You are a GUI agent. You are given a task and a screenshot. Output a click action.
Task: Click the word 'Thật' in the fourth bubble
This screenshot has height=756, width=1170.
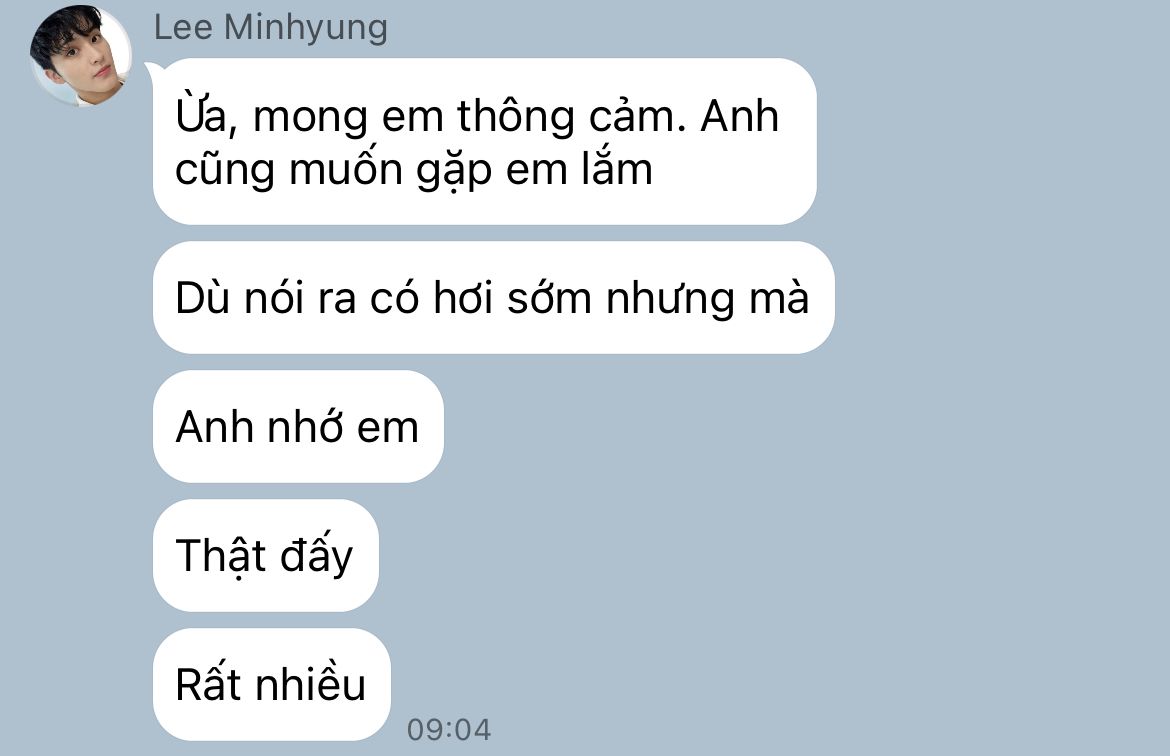tap(221, 556)
